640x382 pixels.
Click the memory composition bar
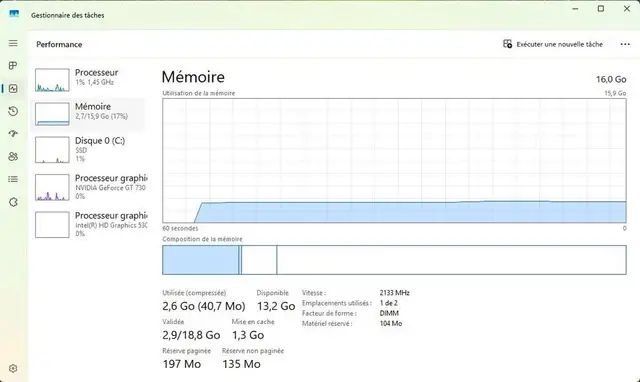coord(394,260)
